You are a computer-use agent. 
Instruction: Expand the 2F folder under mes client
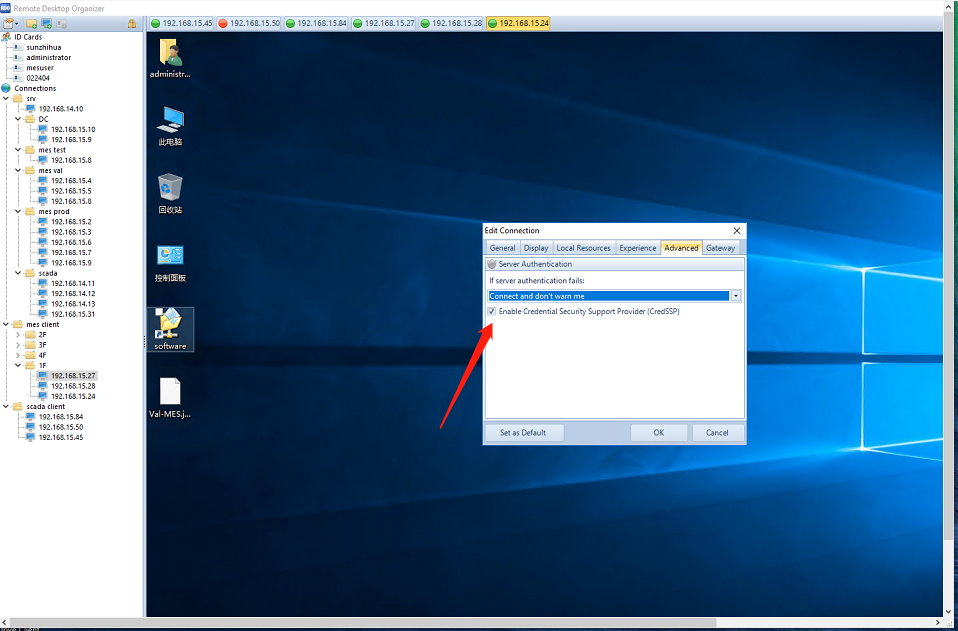18,335
